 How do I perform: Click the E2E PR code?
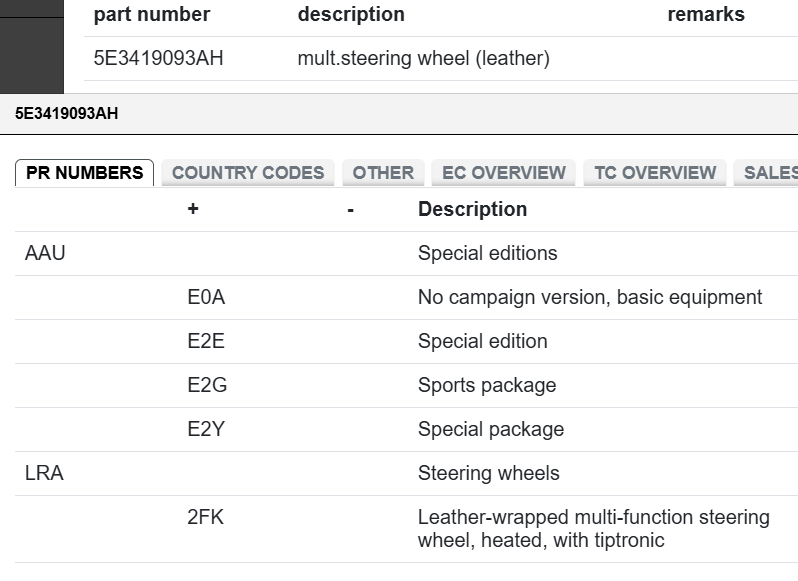206,341
